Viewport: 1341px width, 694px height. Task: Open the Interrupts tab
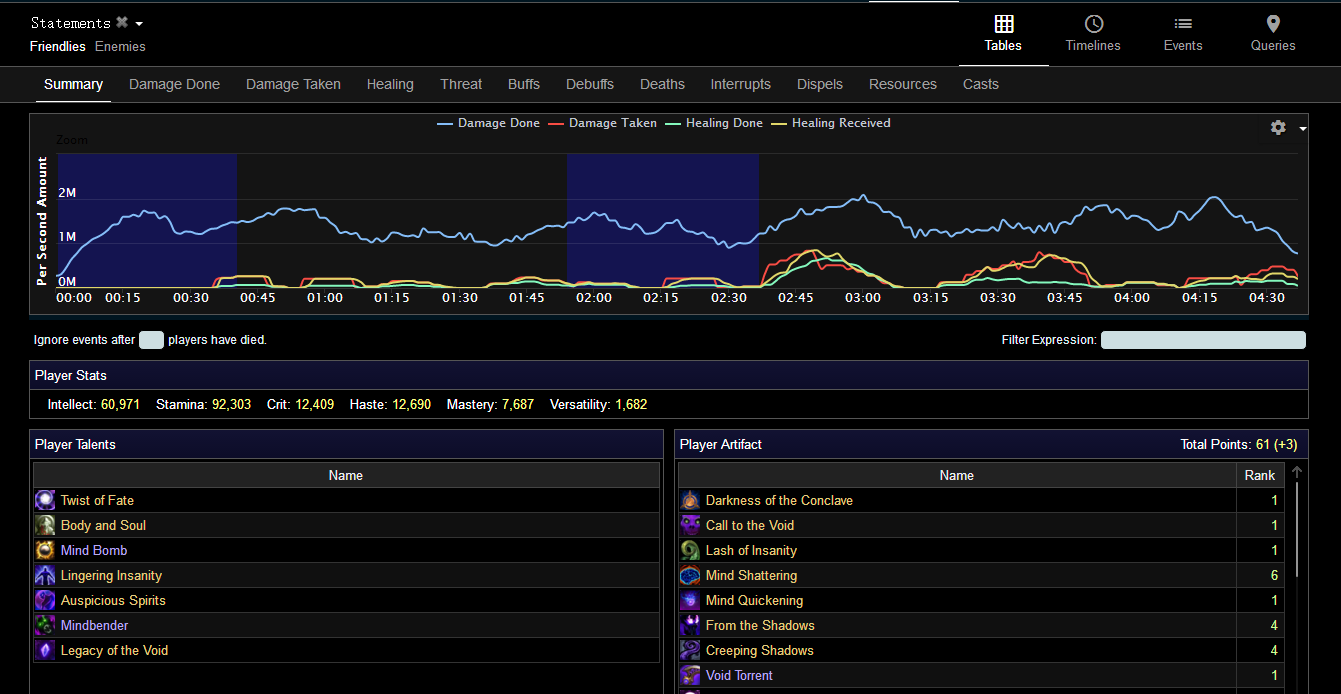pos(741,84)
